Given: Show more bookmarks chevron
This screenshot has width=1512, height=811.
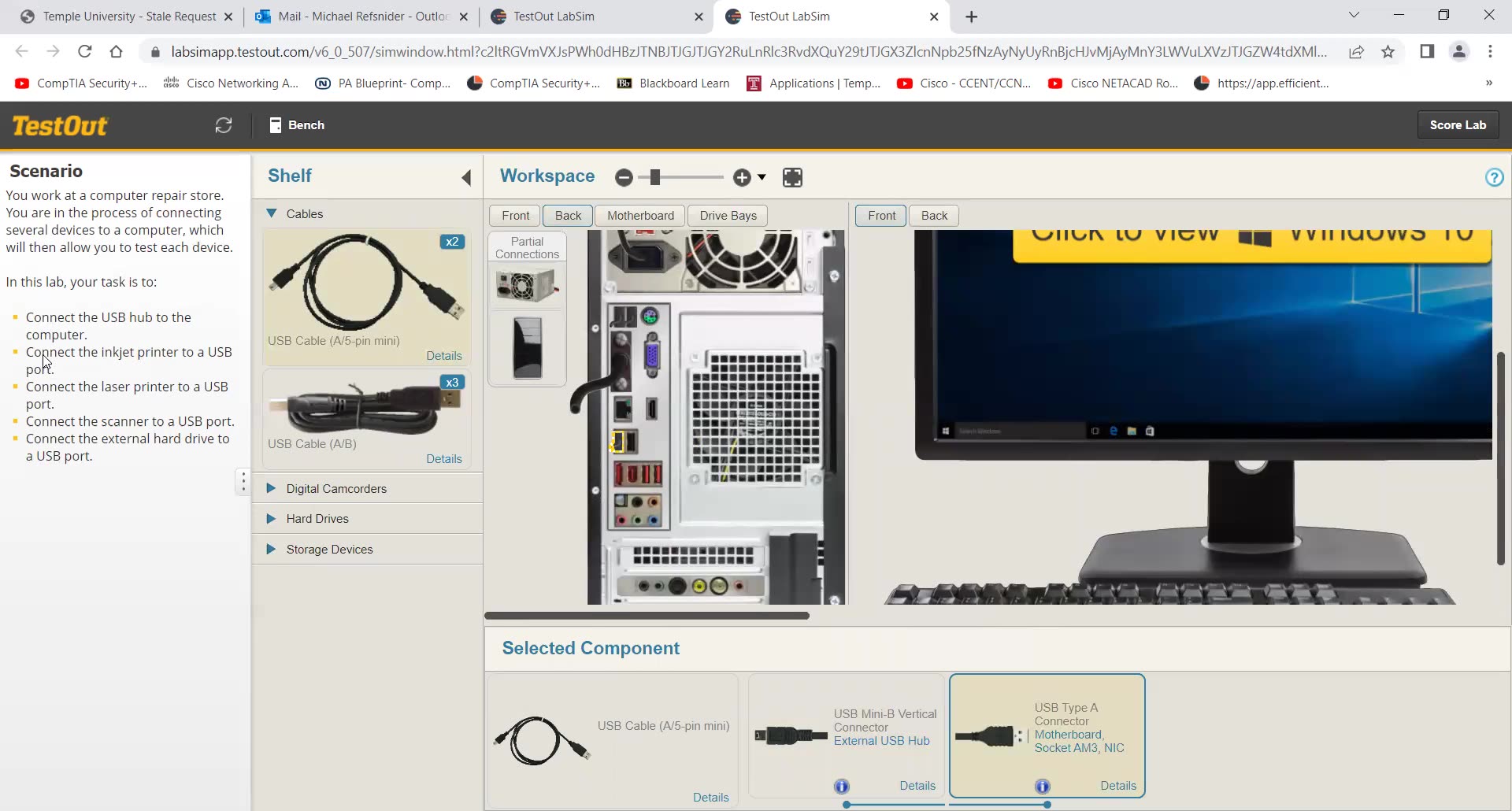Looking at the screenshot, I should (x=1488, y=83).
